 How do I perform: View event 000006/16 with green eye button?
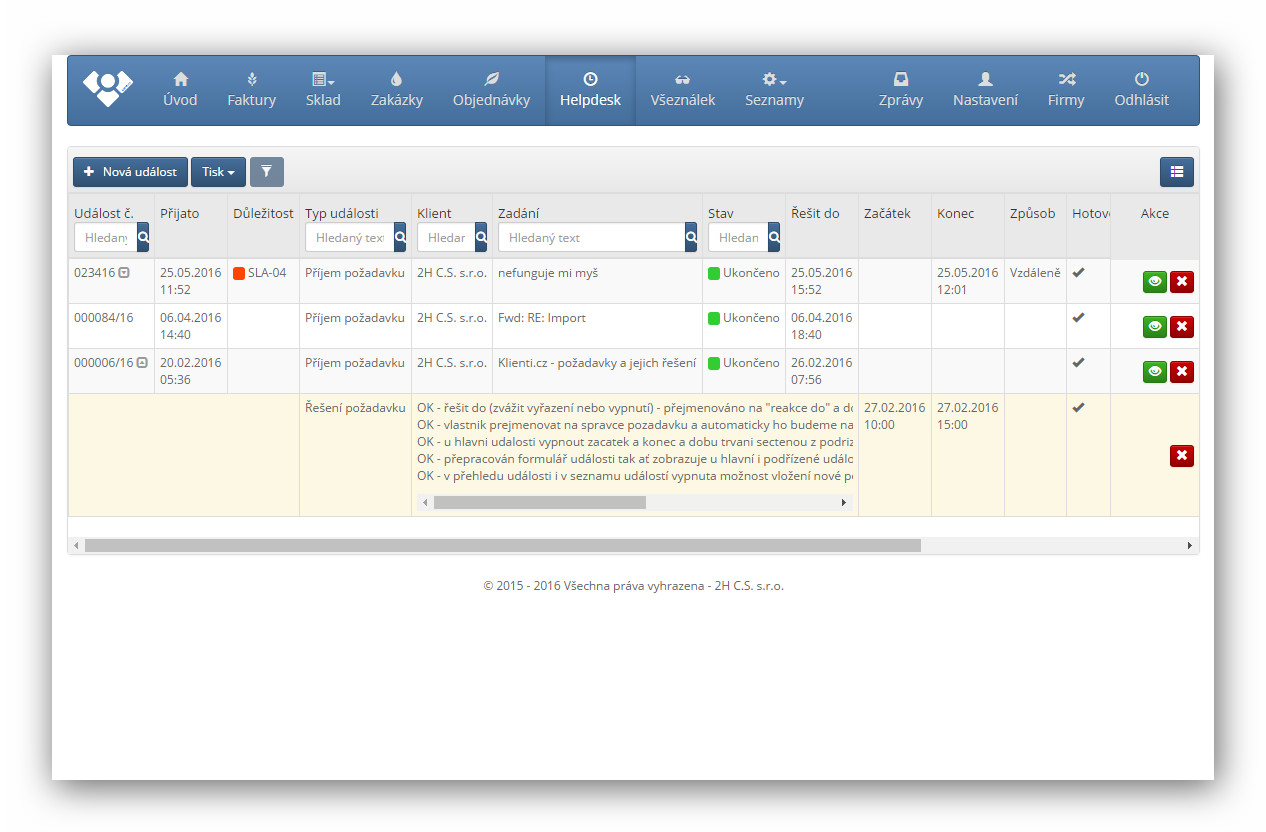1154,372
